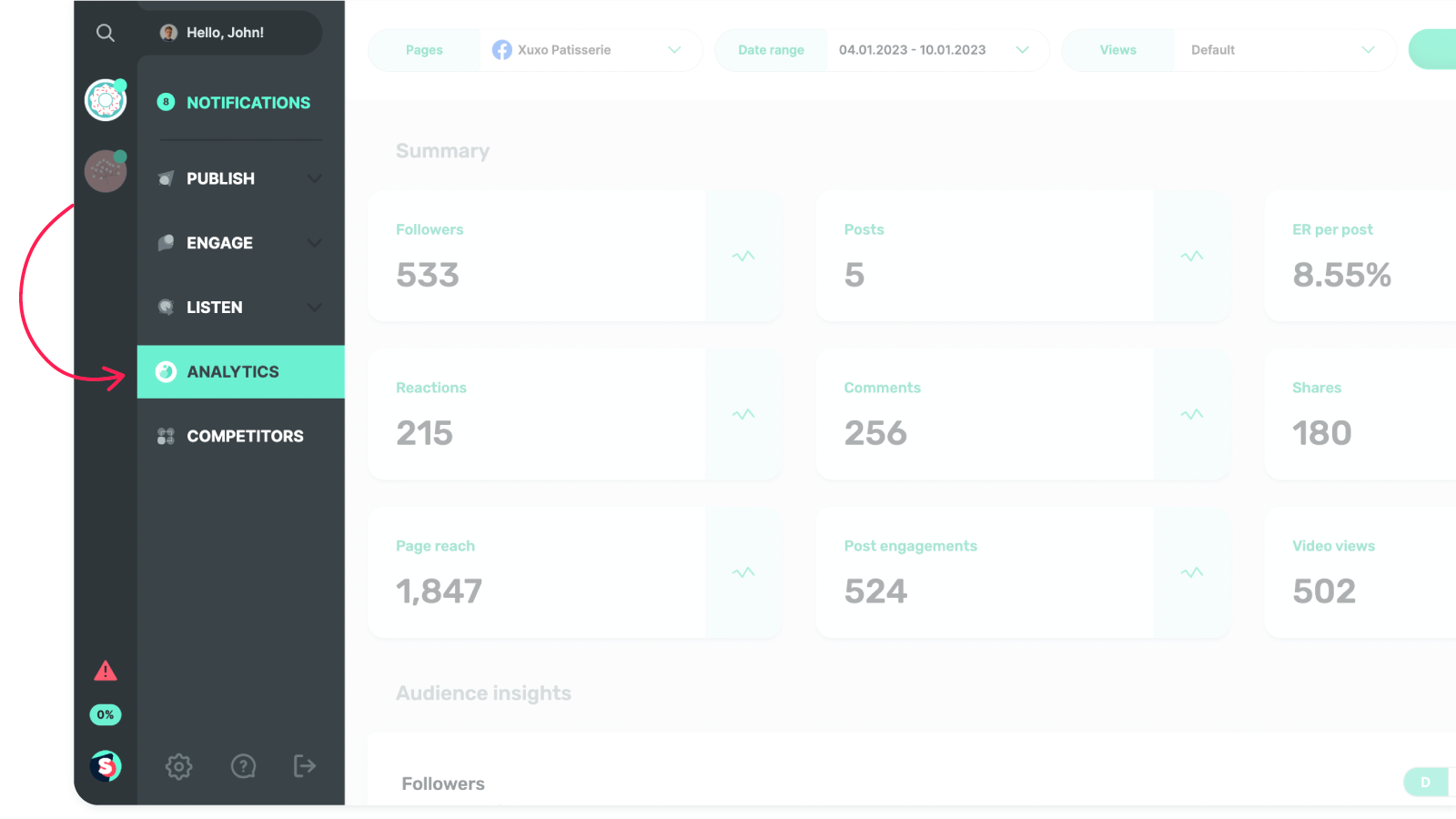Click the Listen icon
Screen dimensions: 1456x819
point(166,308)
